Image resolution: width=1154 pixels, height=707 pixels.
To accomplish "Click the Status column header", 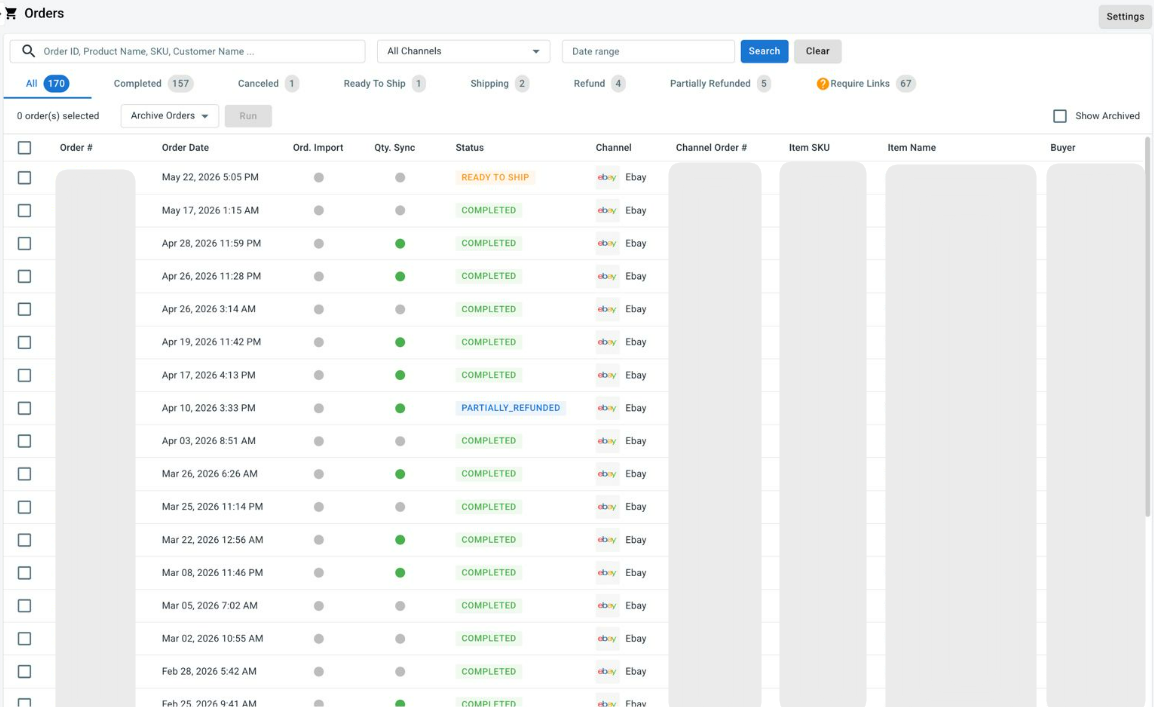I will (470, 148).
